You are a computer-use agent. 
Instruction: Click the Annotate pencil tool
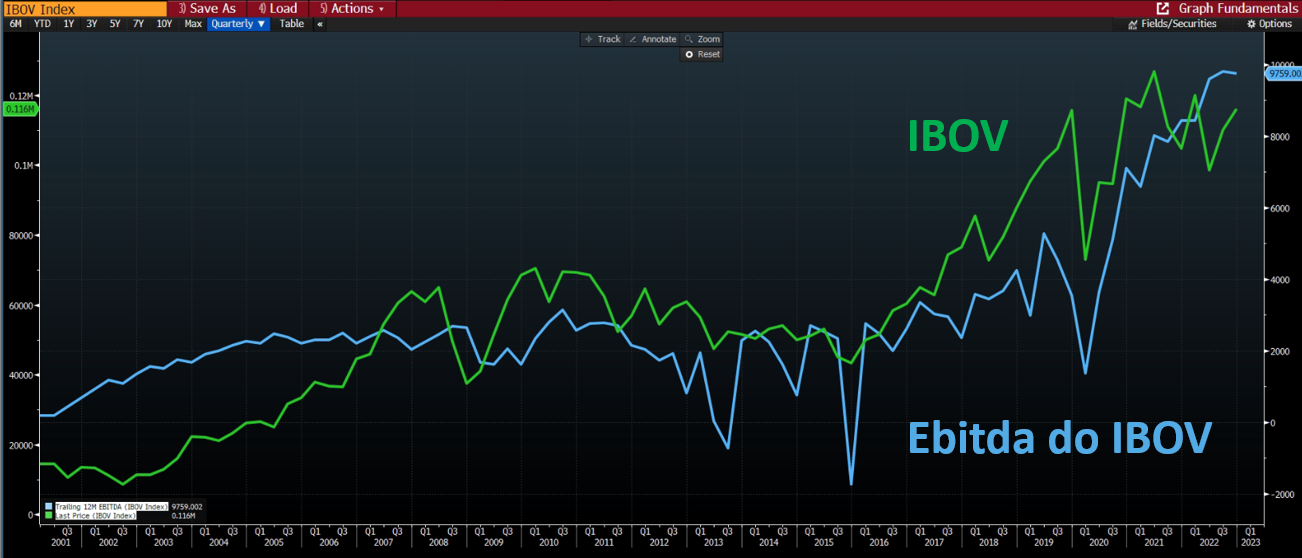(x=652, y=39)
